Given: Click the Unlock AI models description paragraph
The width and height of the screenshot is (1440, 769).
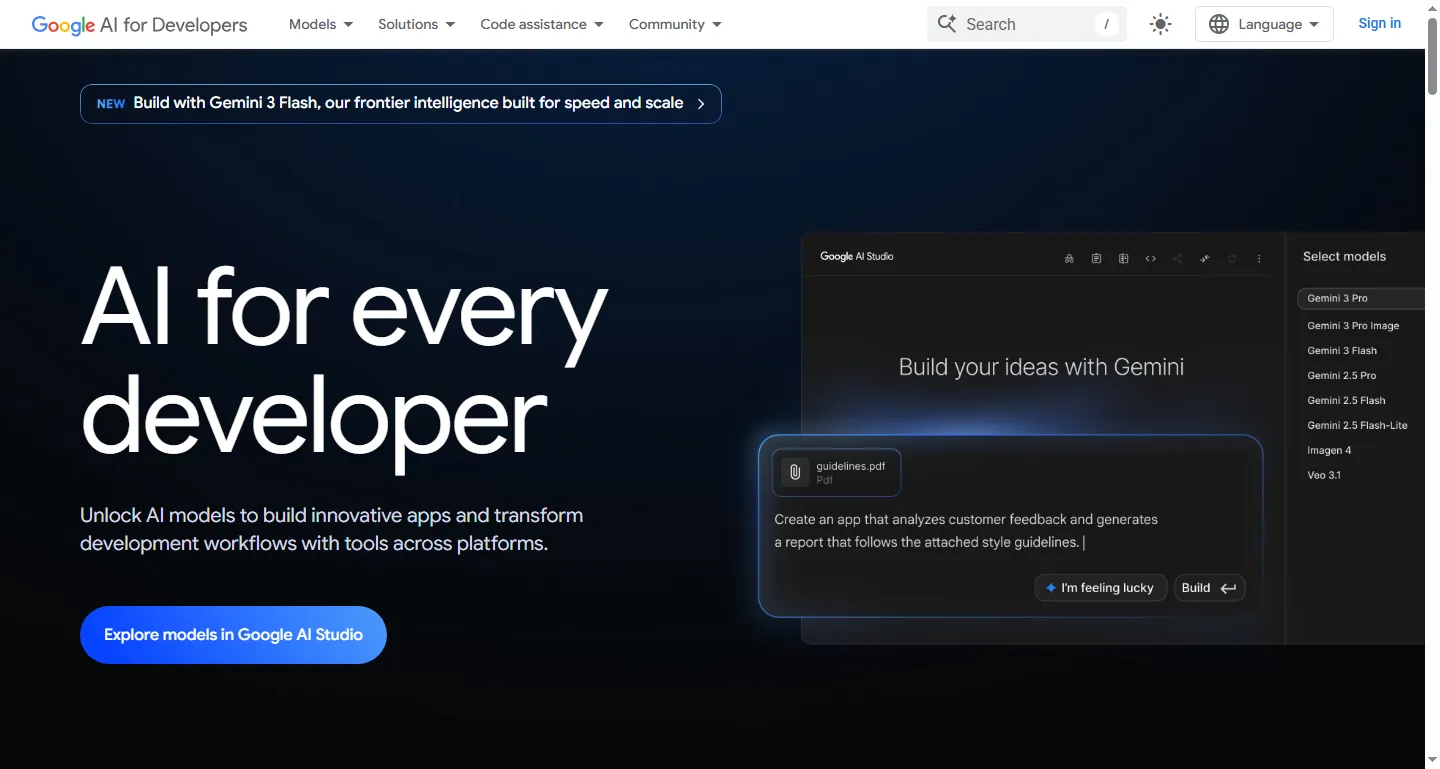Looking at the screenshot, I should (x=332, y=530).
